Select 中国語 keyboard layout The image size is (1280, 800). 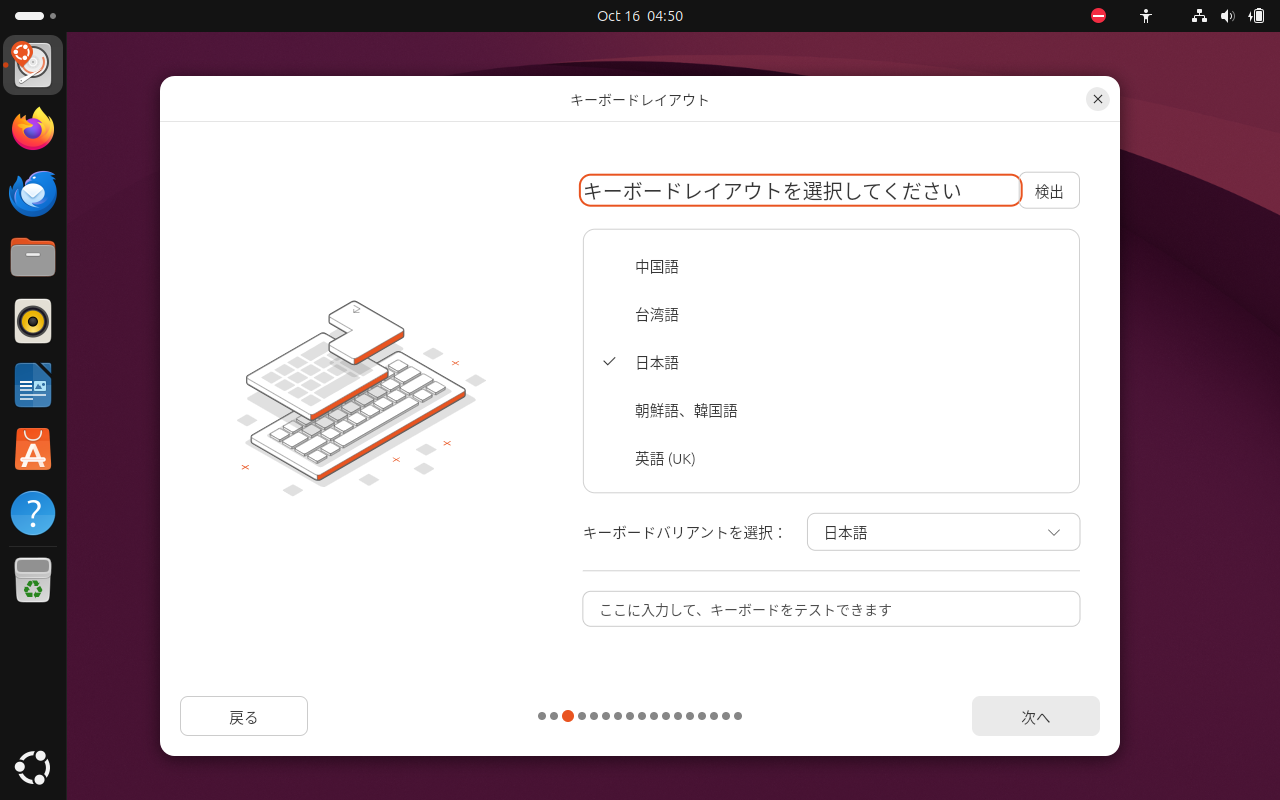pos(831,267)
